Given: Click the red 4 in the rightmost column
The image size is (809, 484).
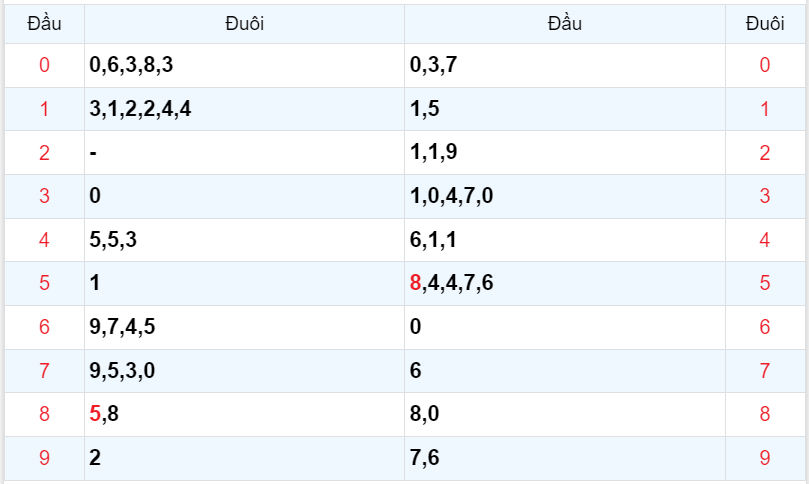Looking at the screenshot, I should click(765, 240).
